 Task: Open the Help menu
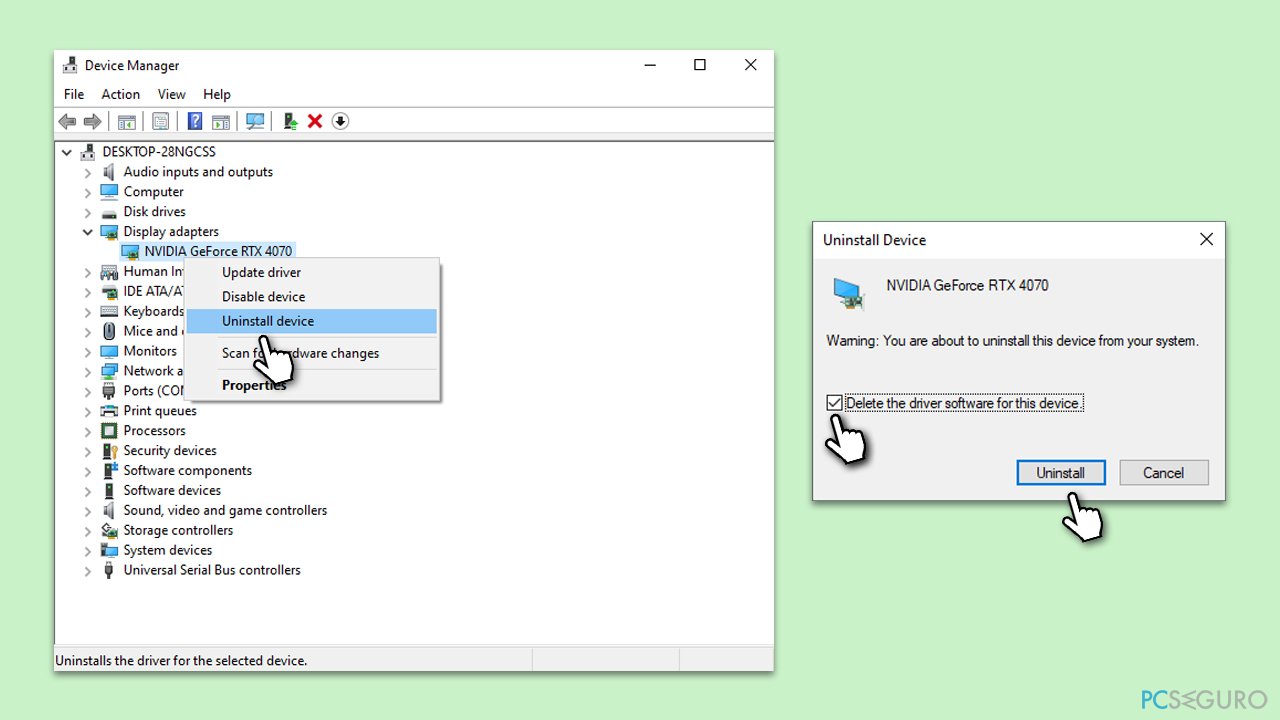click(217, 94)
